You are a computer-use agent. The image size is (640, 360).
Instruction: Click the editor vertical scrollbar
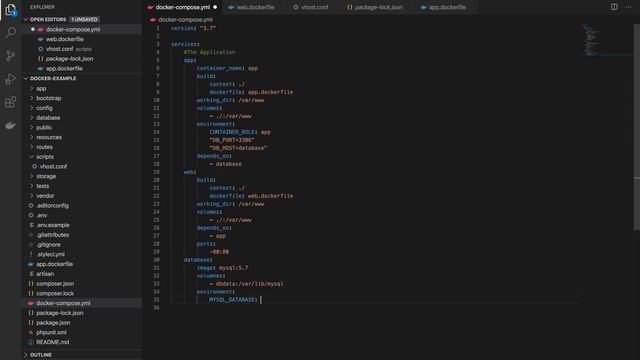pos(636,127)
